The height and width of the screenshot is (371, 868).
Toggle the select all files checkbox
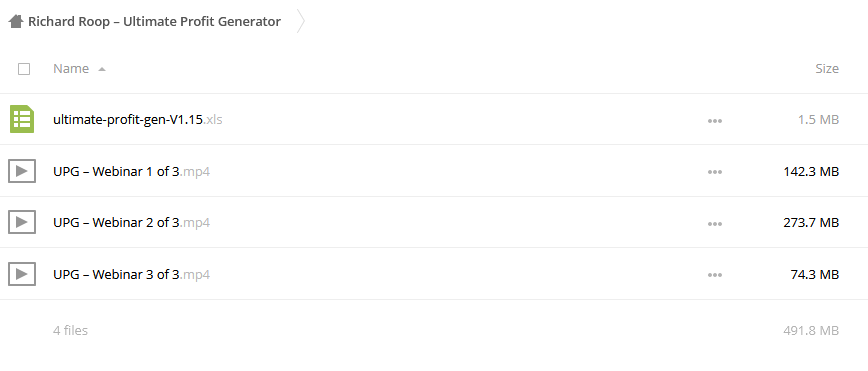(x=24, y=69)
